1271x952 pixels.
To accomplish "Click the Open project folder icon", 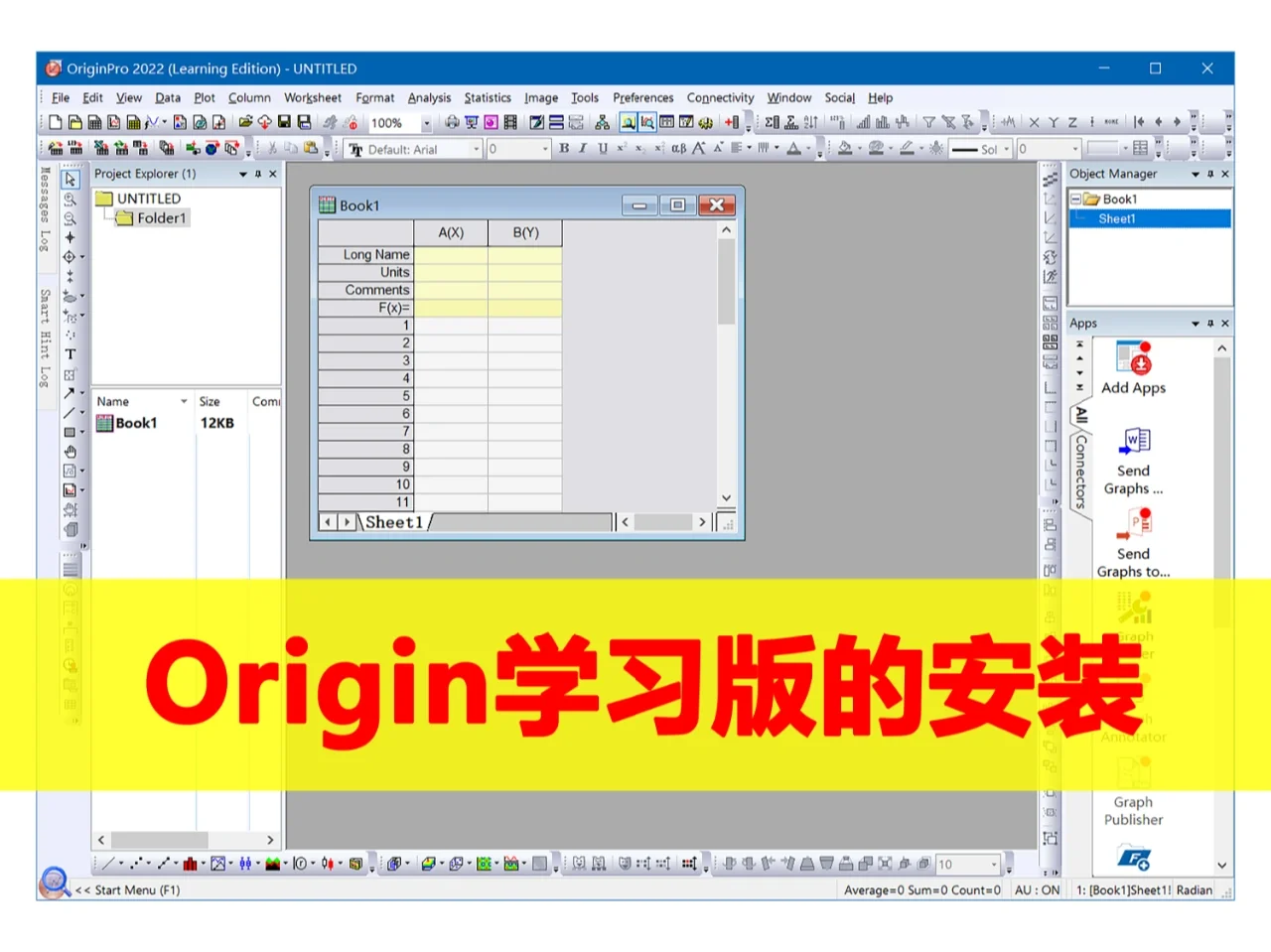I will [x=245, y=122].
